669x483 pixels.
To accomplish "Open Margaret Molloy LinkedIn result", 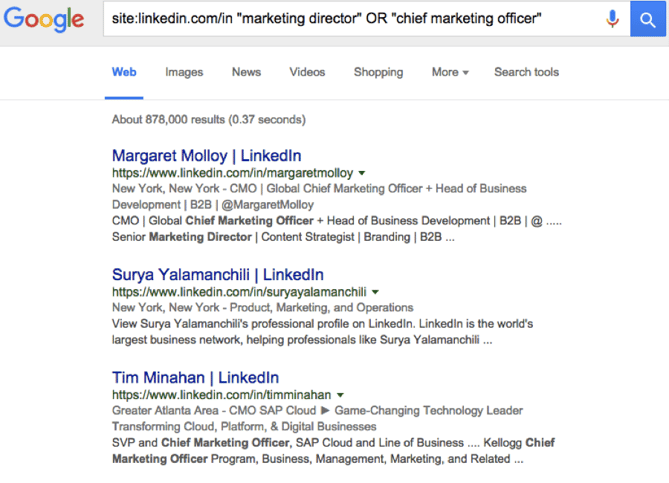I will pos(206,156).
